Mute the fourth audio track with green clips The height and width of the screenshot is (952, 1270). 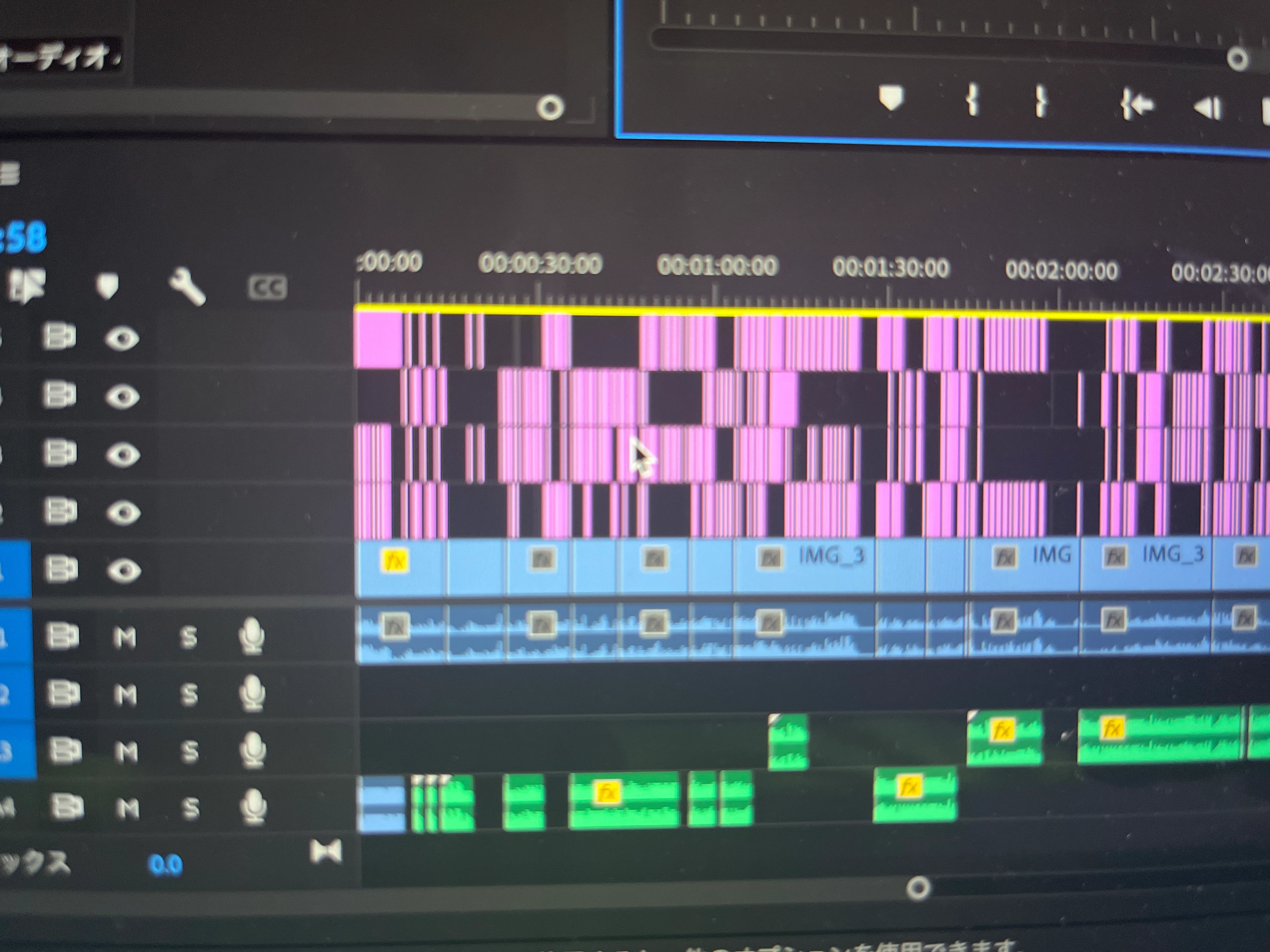128,808
